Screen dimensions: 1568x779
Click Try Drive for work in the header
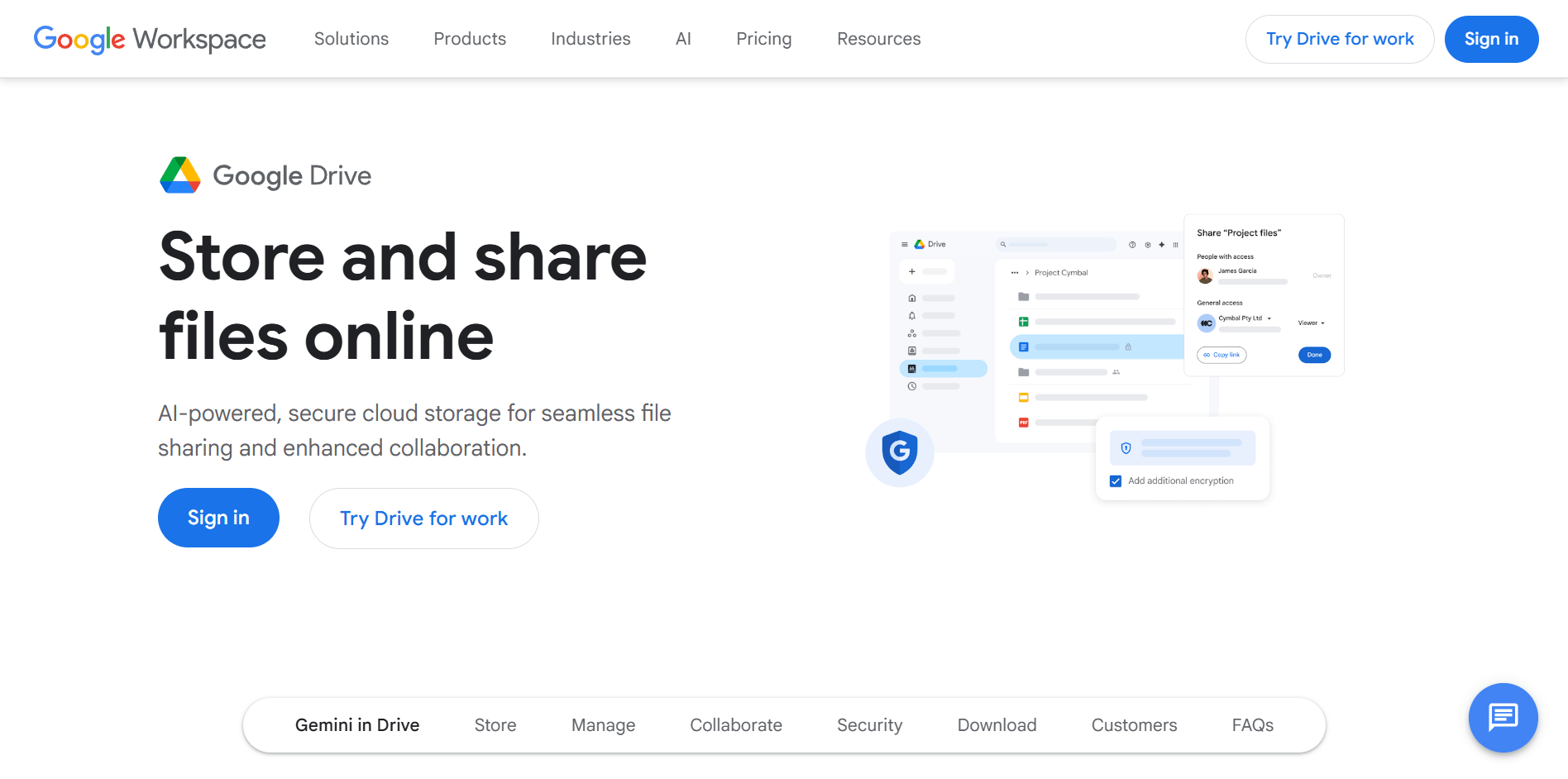[1340, 39]
